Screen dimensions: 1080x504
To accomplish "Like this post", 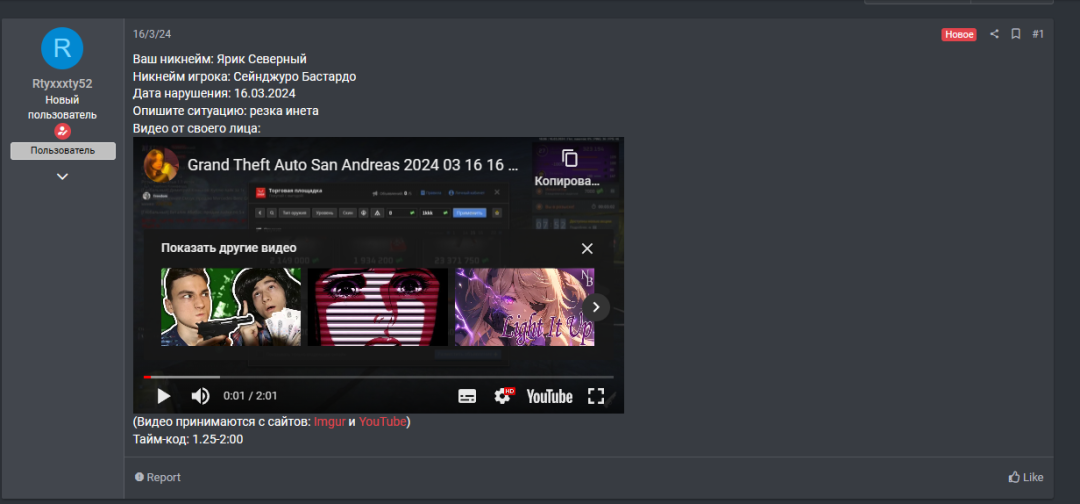I will [x=1026, y=477].
